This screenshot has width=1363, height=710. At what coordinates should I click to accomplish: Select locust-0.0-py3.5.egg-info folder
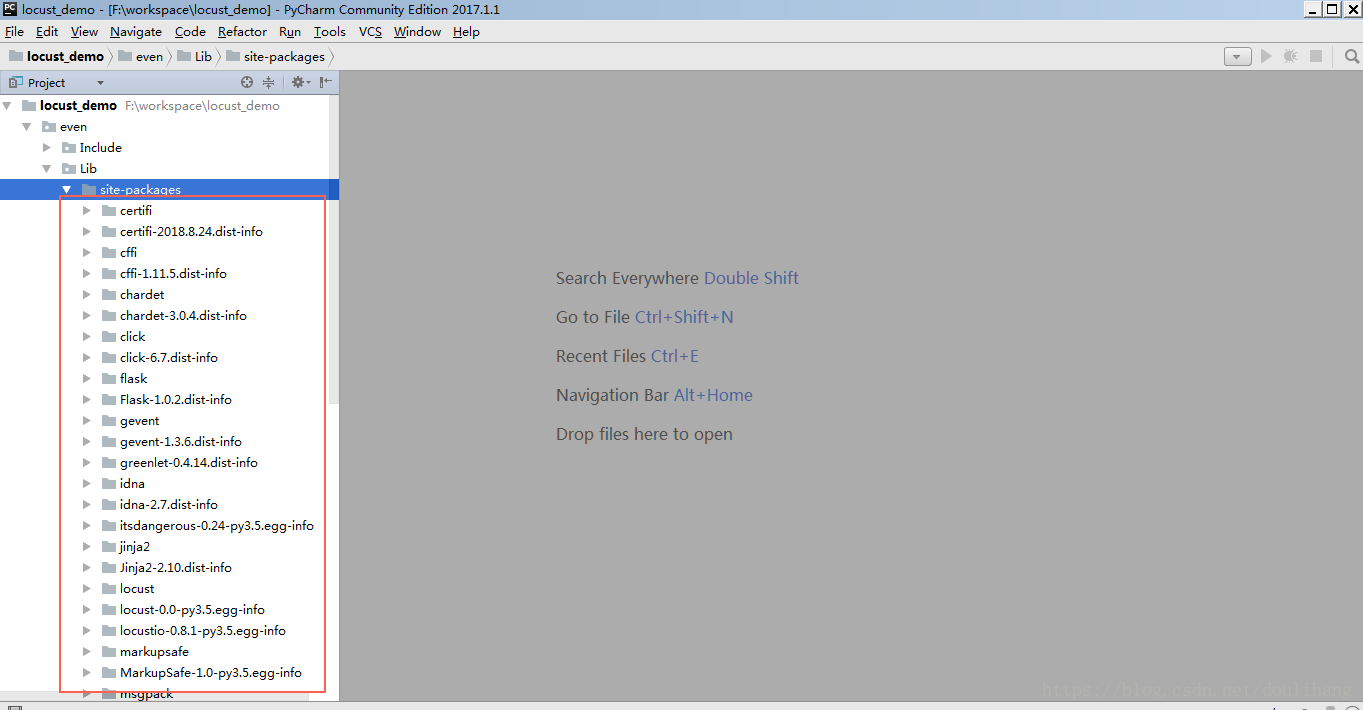[x=192, y=610]
